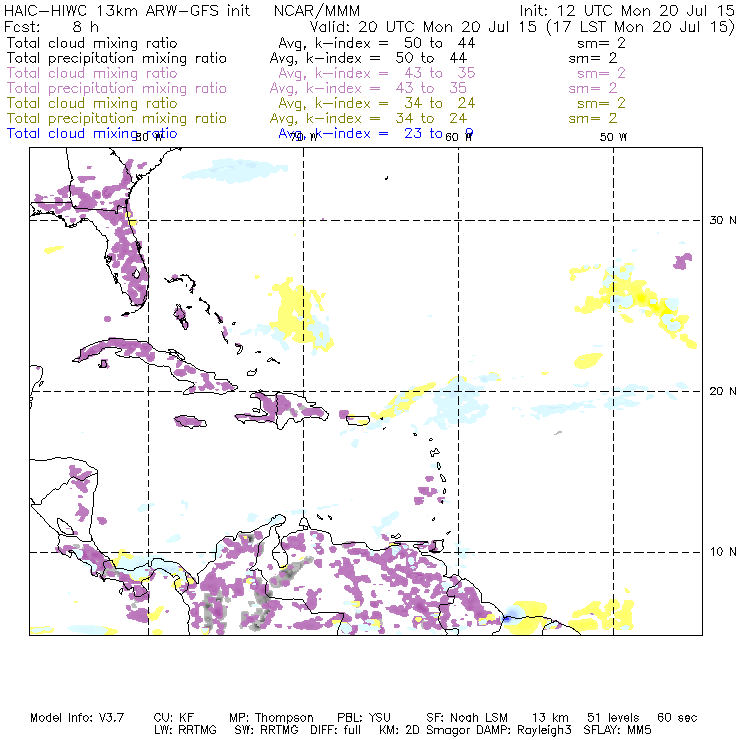Click the "CU: KF" cumulus scheme text

click(x=174, y=718)
